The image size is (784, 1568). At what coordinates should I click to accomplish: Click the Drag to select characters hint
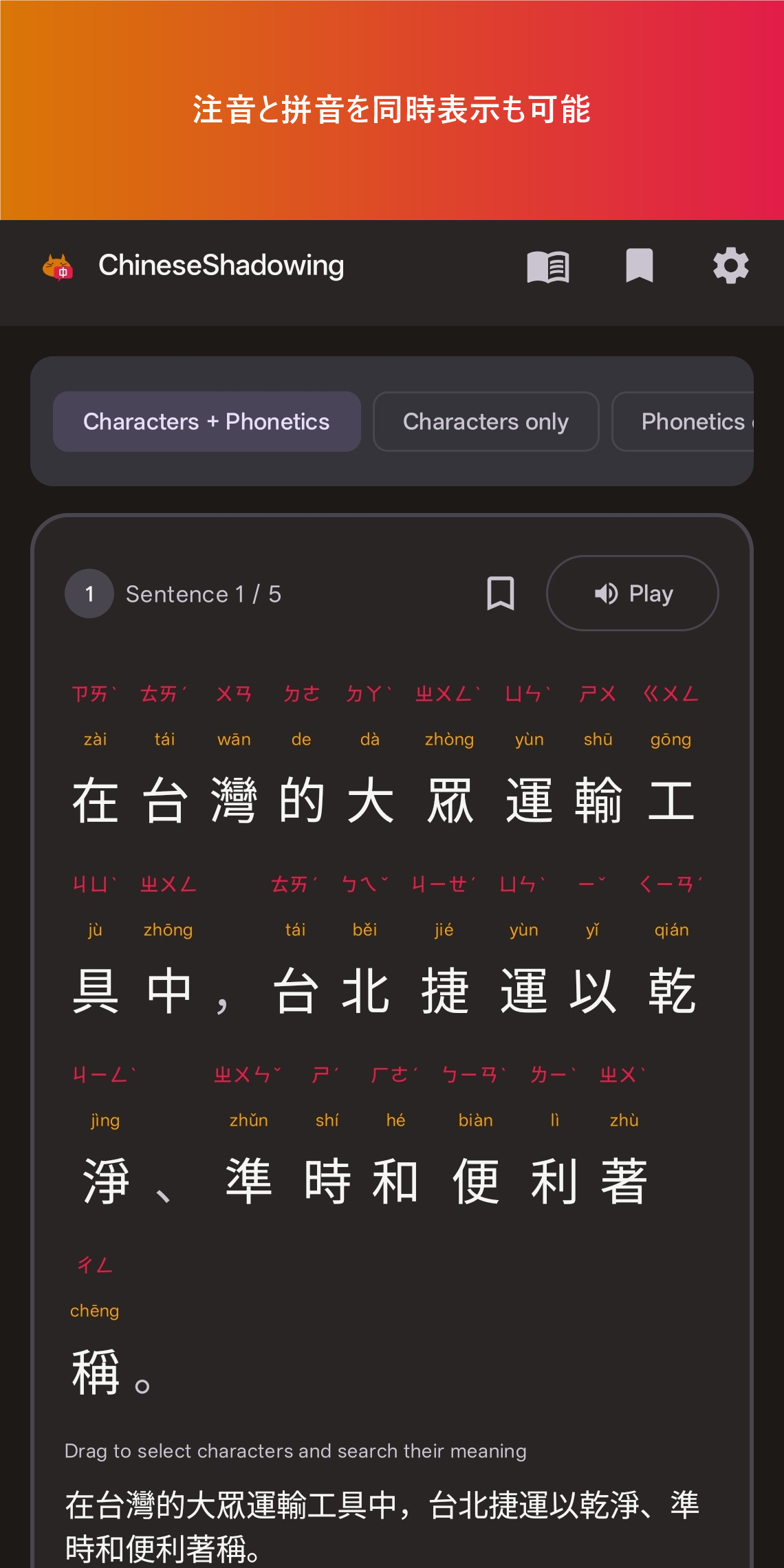point(296,1451)
